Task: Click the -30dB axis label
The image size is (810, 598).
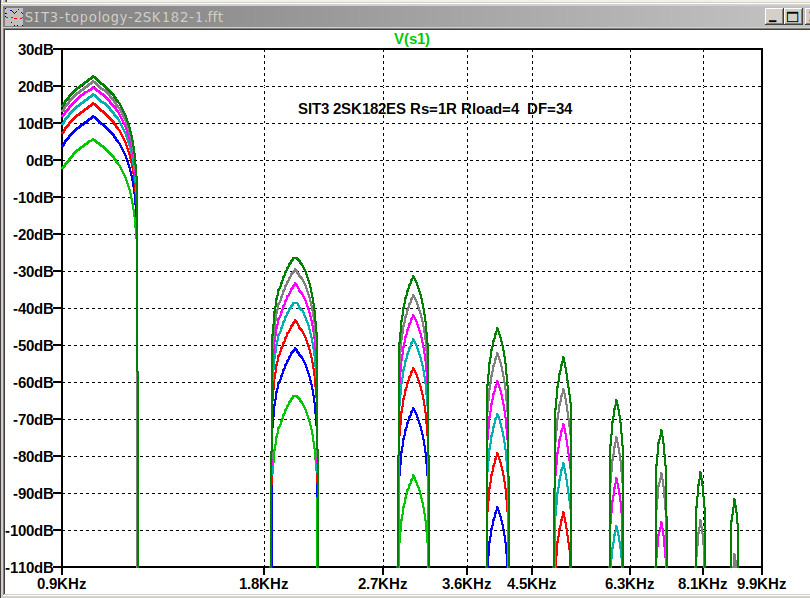Action: (34, 272)
